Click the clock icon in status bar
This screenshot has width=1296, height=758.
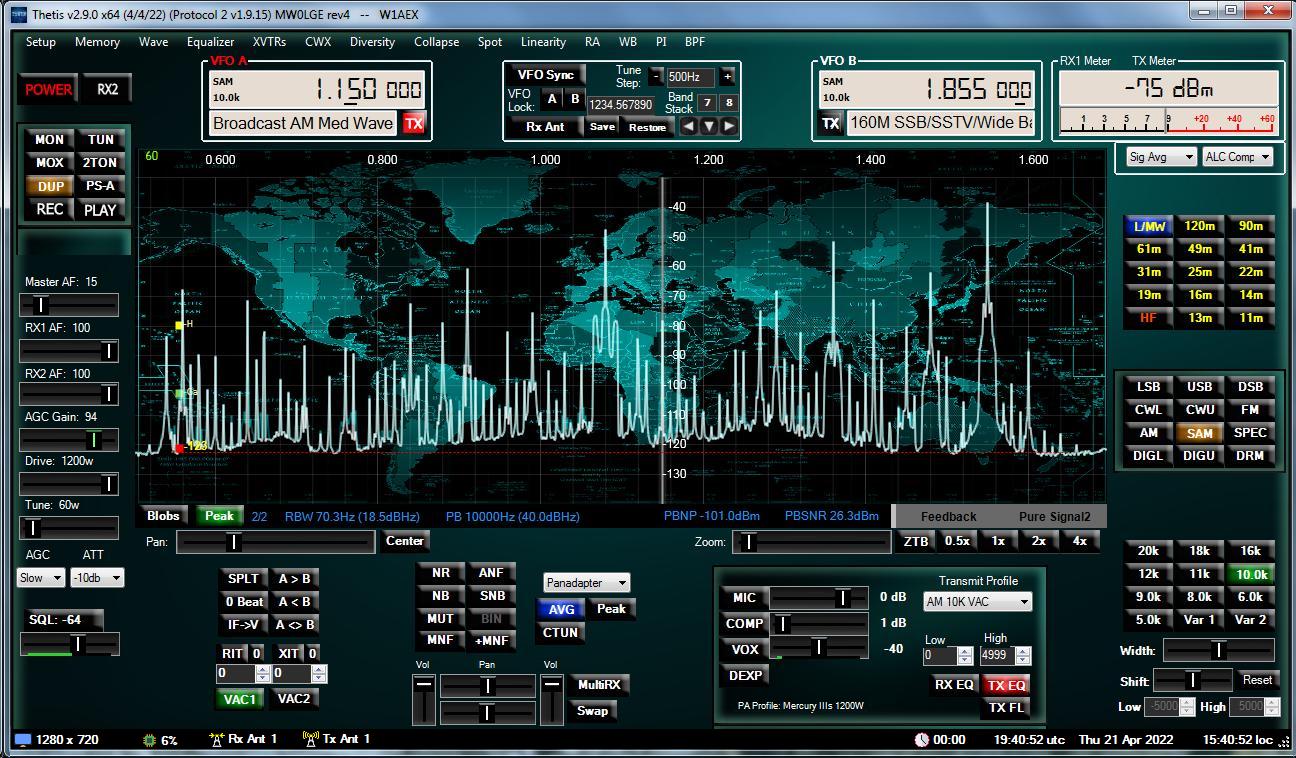(921, 740)
